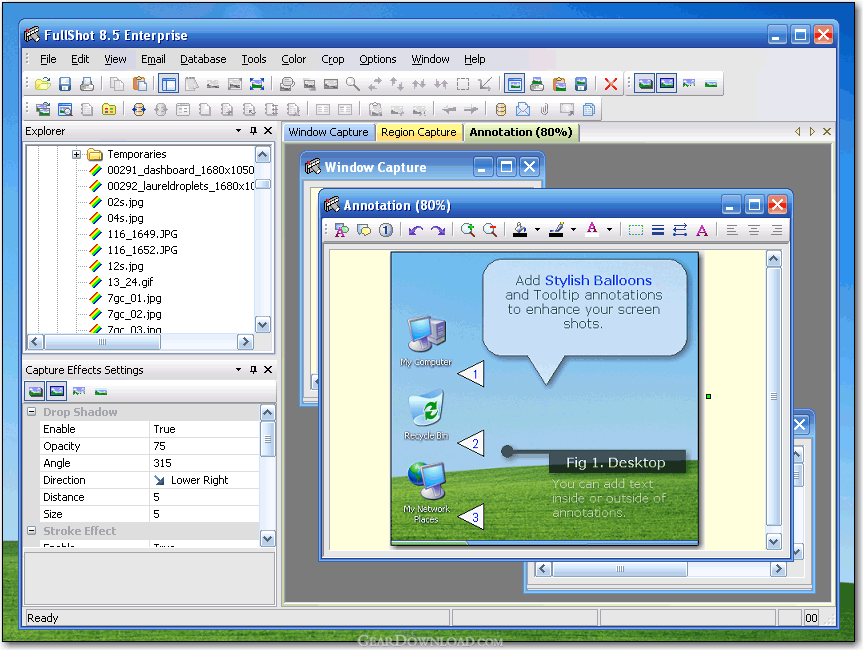Toggle drop shadow effect button in main toolbar
The height and width of the screenshot is (650, 863).
[x=645, y=84]
